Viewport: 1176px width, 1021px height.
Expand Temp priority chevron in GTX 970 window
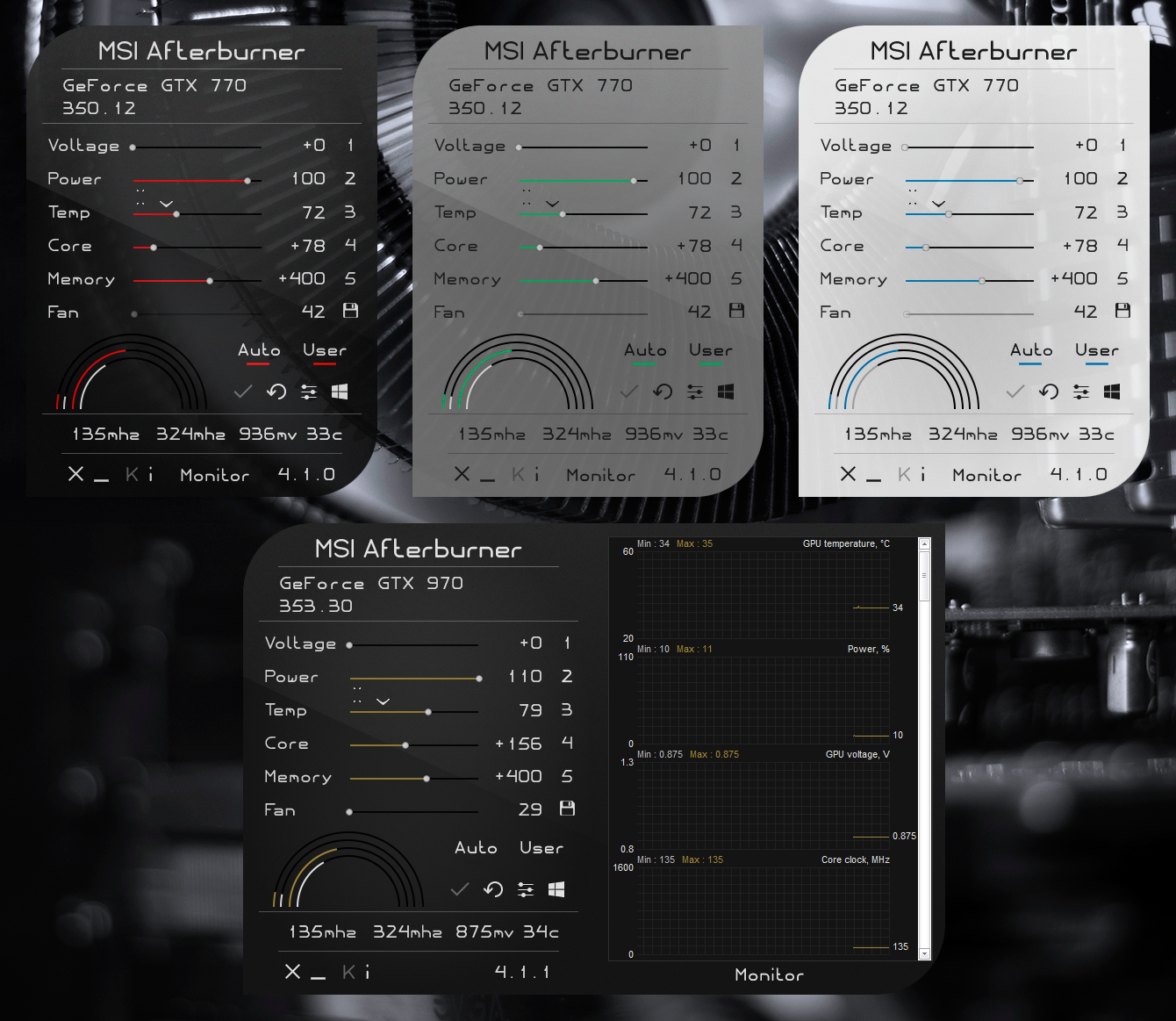383,701
